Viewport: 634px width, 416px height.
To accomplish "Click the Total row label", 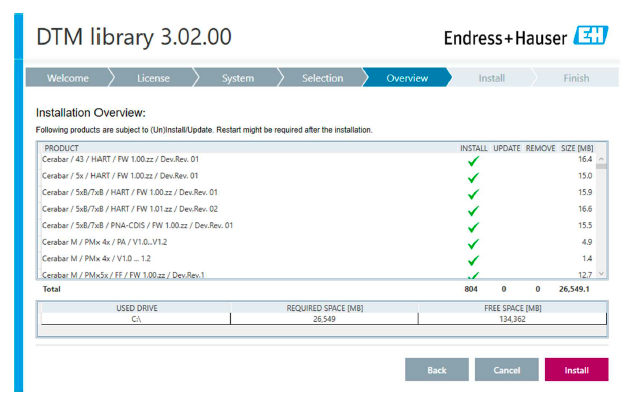I will [51, 289].
